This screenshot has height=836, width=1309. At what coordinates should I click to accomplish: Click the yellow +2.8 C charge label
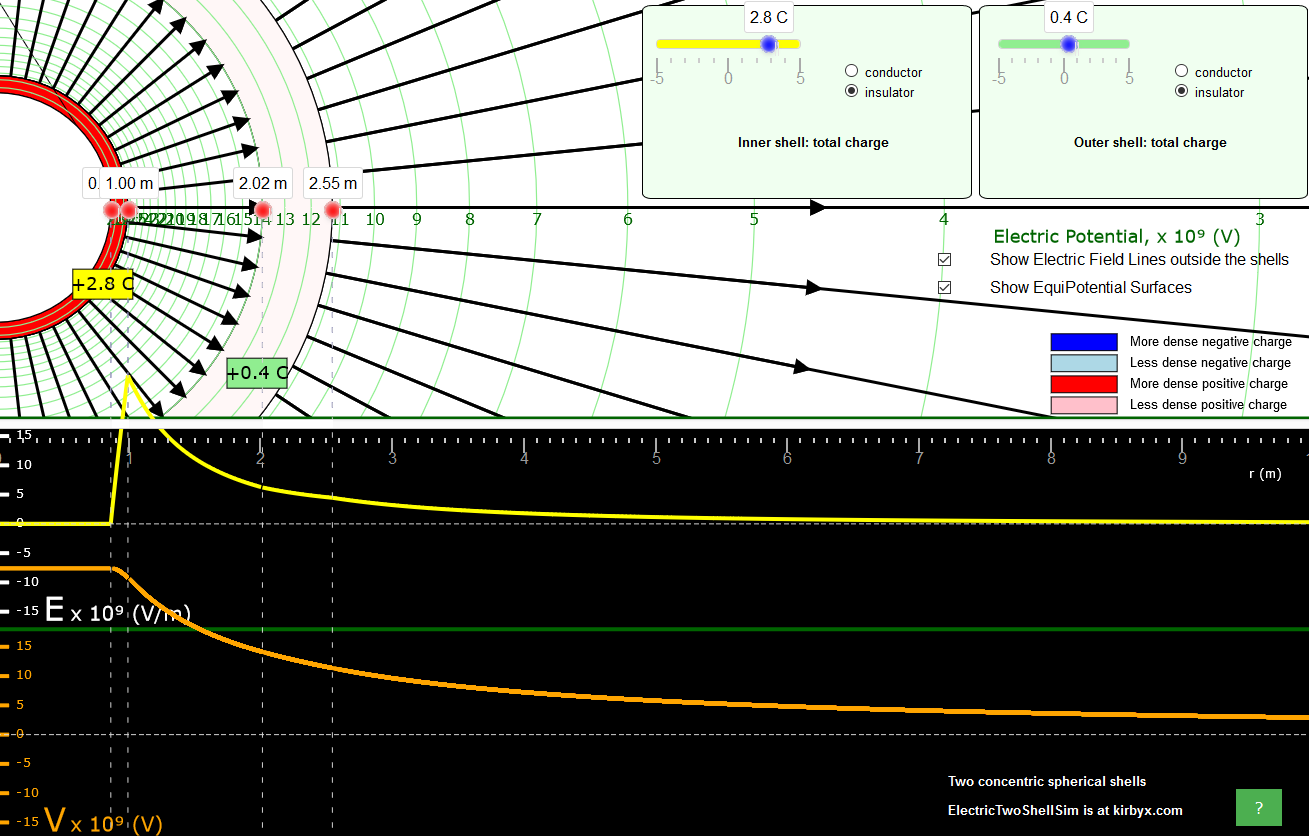103,284
